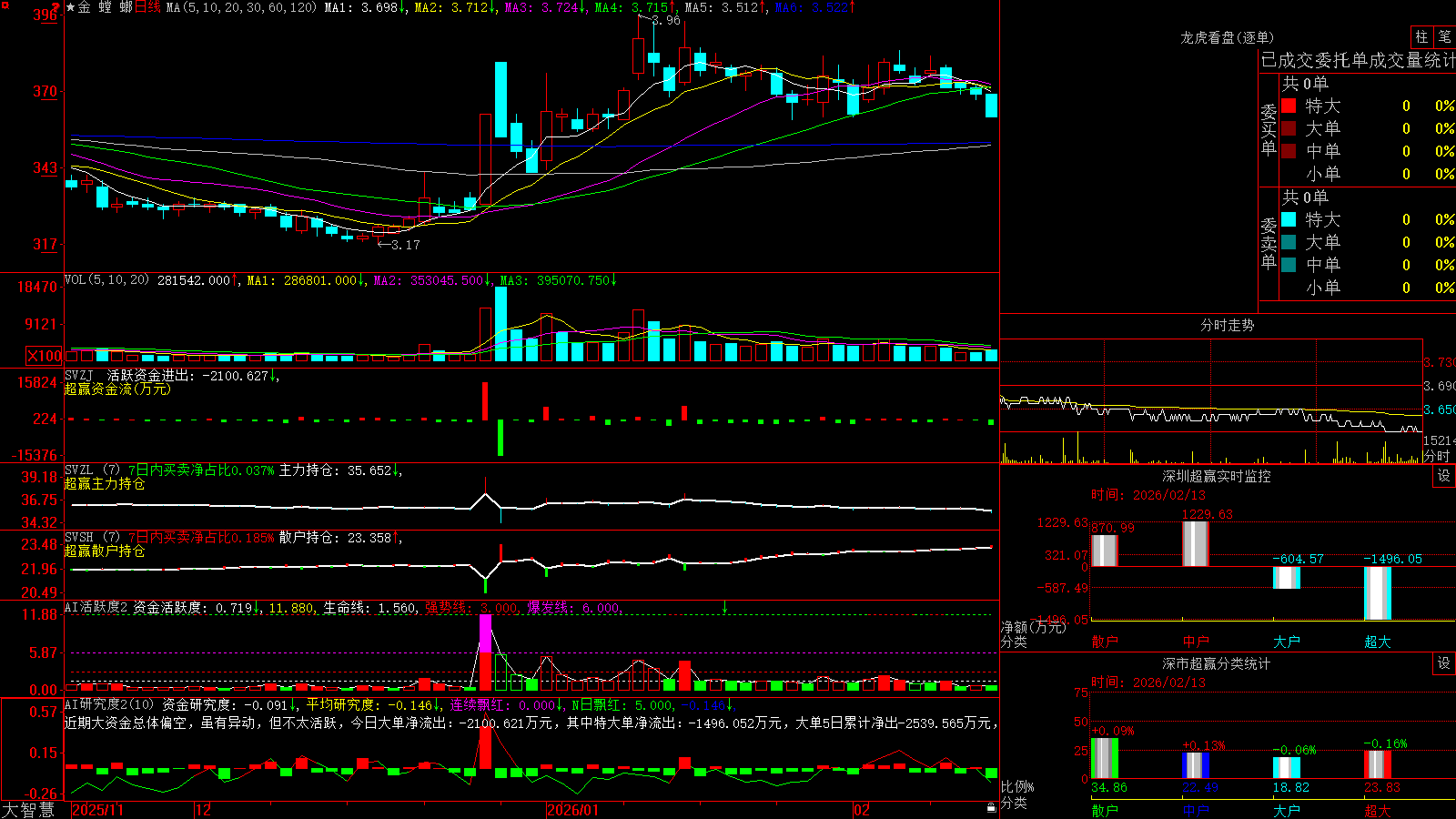Click 深市超赢分类统计 panel title

(x=1217, y=663)
